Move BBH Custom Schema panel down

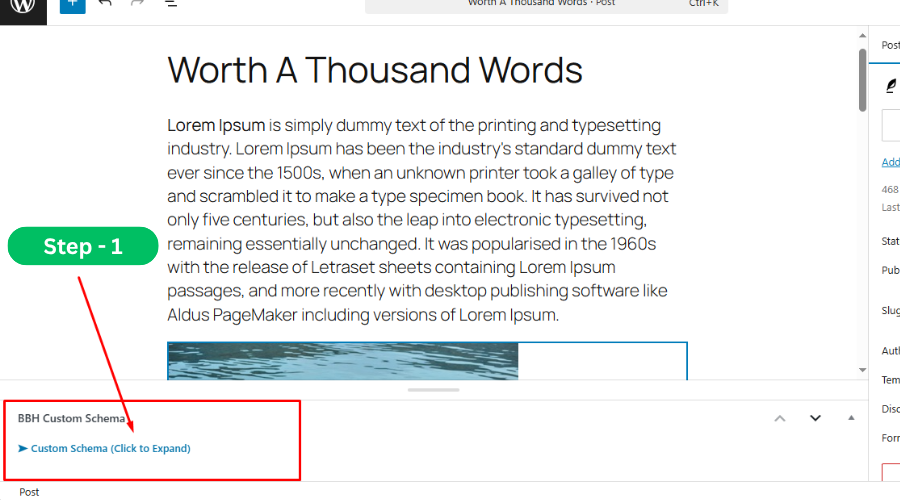tap(815, 418)
